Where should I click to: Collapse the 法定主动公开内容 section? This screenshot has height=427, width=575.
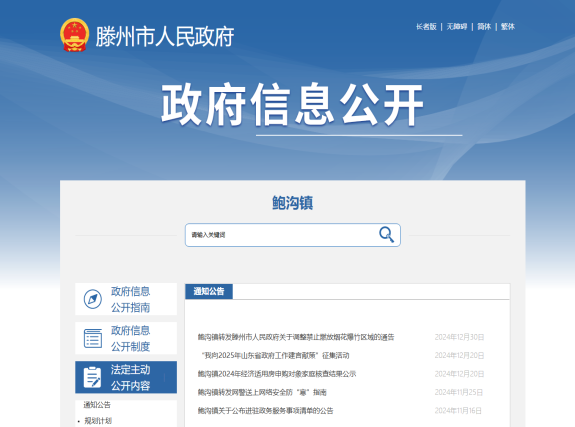point(126,377)
